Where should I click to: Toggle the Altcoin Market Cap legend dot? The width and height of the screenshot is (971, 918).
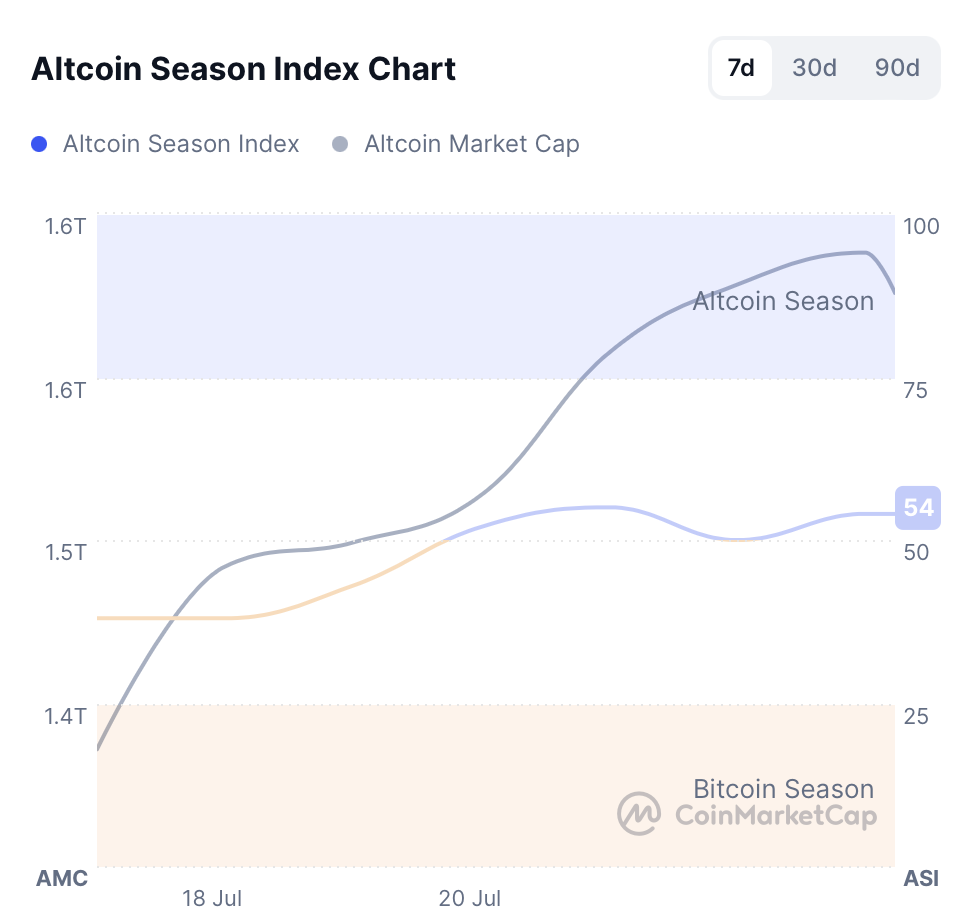pos(340,144)
